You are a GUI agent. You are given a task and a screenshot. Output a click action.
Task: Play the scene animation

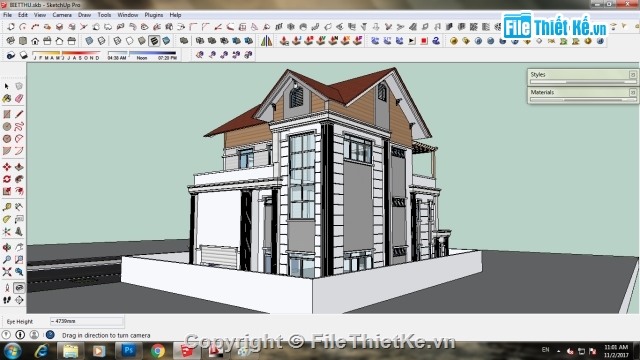(x=412, y=41)
